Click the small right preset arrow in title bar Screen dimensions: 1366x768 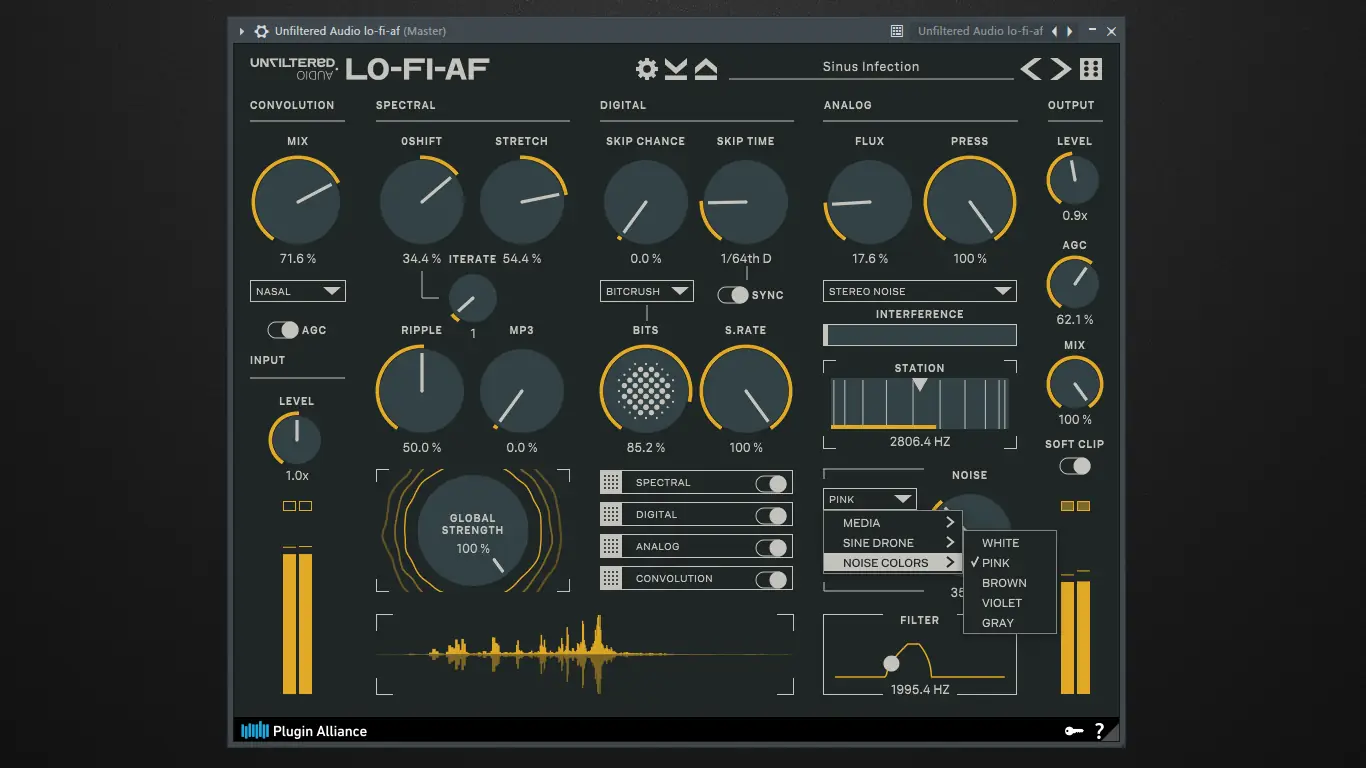pyautogui.click(x=1070, y=31)
